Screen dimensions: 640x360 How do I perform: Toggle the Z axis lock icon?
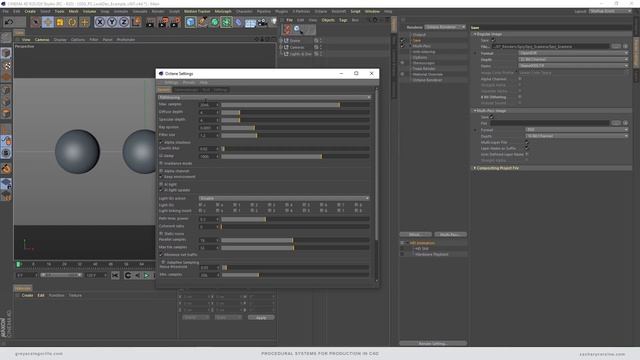[124, 22]
